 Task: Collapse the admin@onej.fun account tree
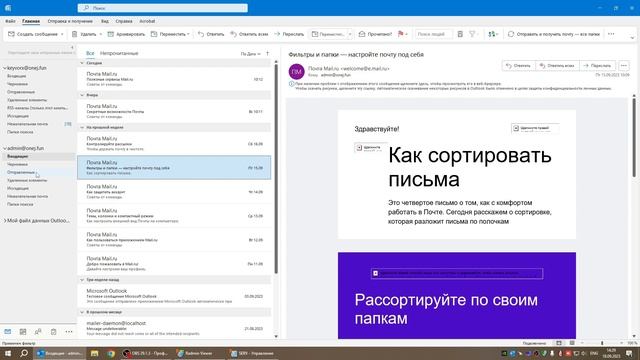click(x=5, y=149)
